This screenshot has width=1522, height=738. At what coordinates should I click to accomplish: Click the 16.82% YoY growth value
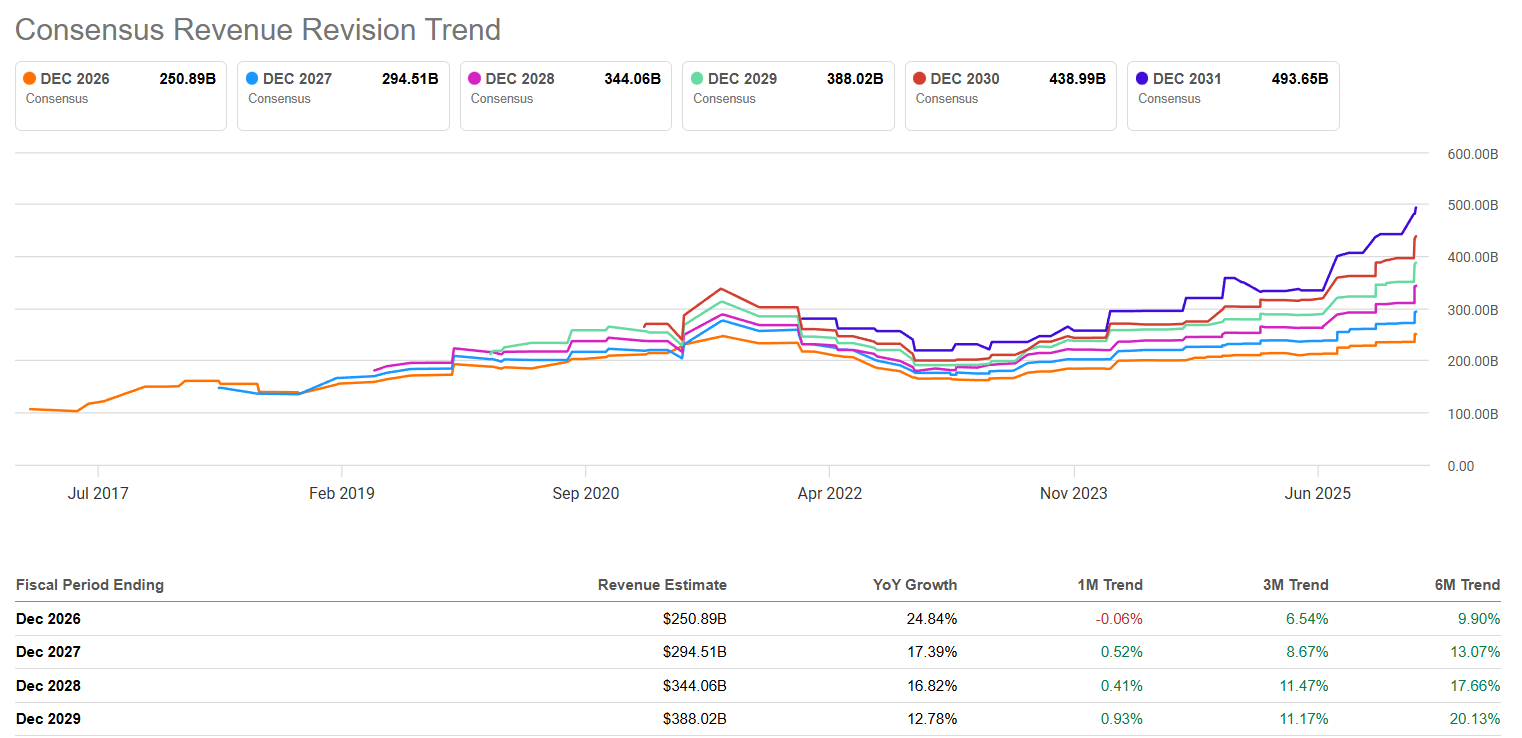click(933, 686)
